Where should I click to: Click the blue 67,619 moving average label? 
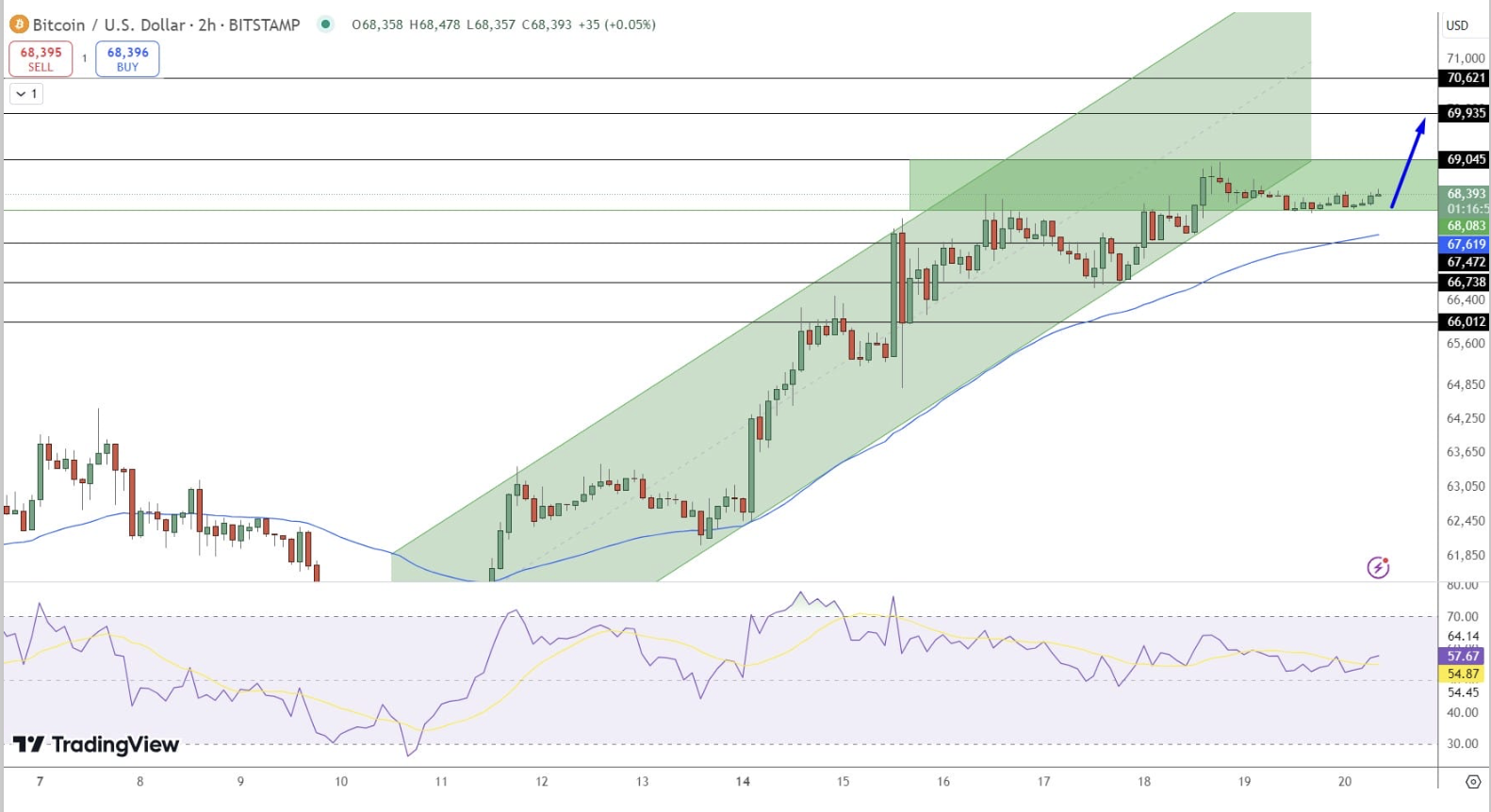click(1465, 244)
